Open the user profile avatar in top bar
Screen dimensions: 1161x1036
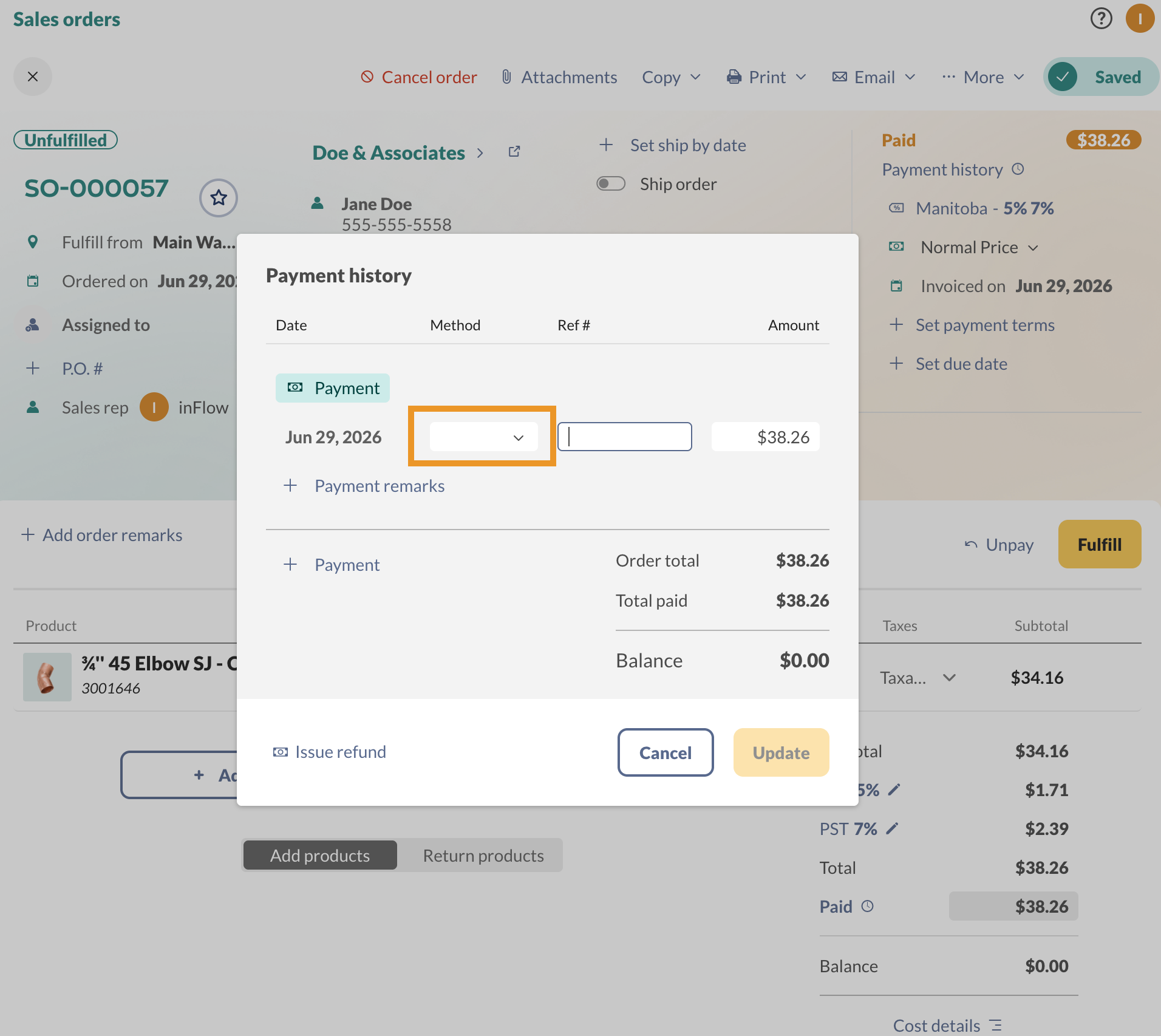[x=1140, y=18]
